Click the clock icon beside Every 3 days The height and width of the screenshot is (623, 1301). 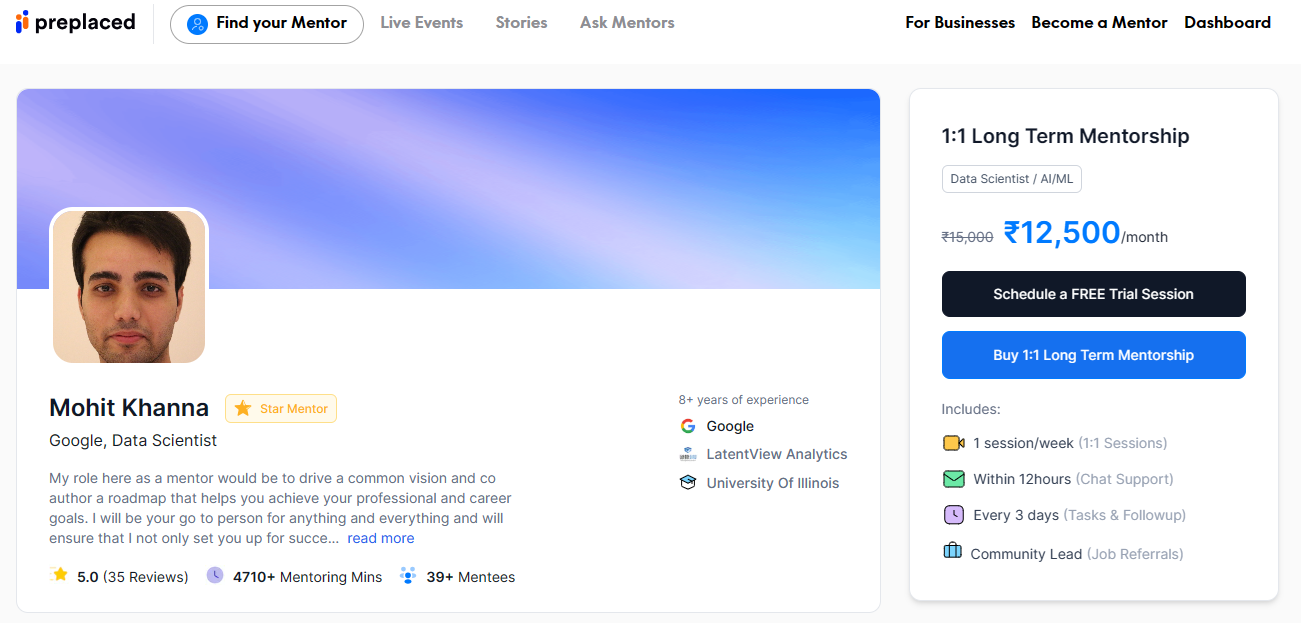(953, 515)
